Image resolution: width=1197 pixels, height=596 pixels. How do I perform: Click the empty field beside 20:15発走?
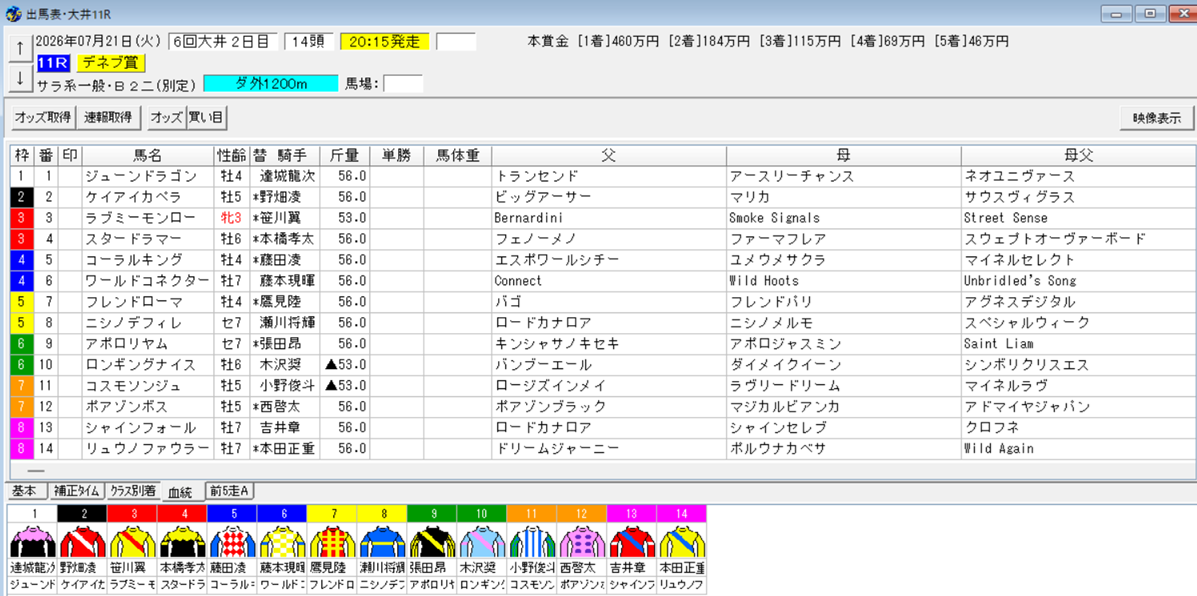tap(456, 41)
